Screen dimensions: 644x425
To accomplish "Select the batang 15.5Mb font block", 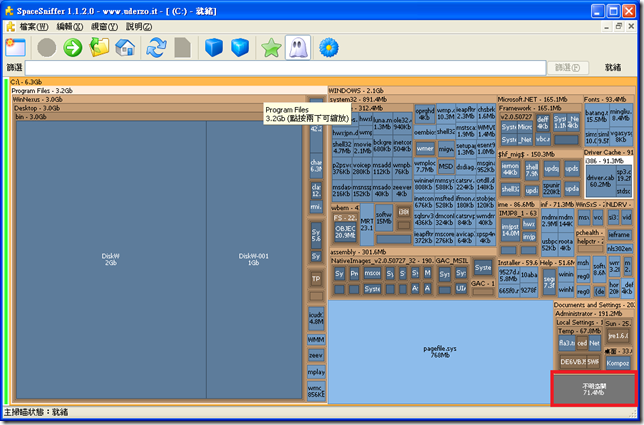I will pos(596,116).
